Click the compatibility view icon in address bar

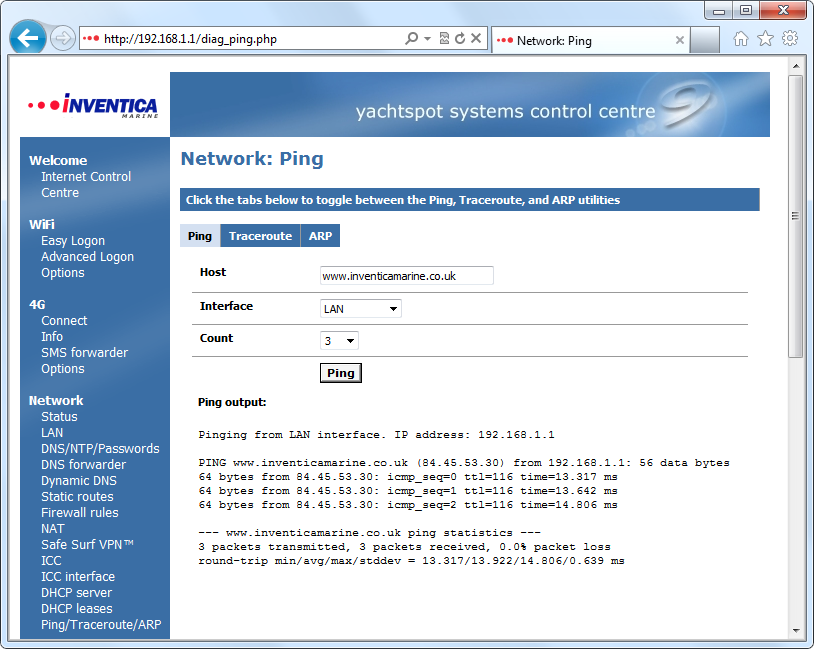point(444,38)
